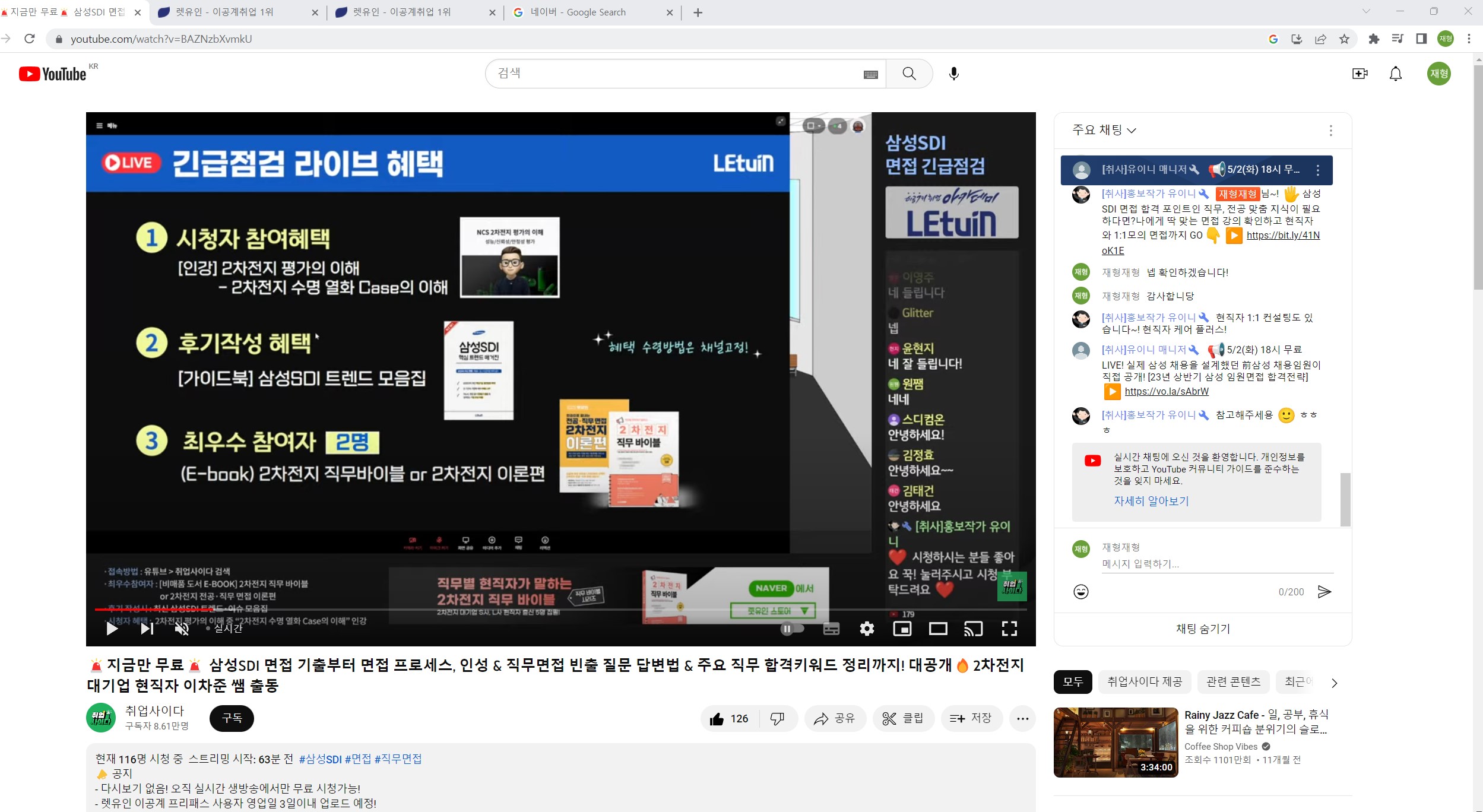Open YouTube notifications bell
Screen dimensions: 1483x812
pos(1396,74)
